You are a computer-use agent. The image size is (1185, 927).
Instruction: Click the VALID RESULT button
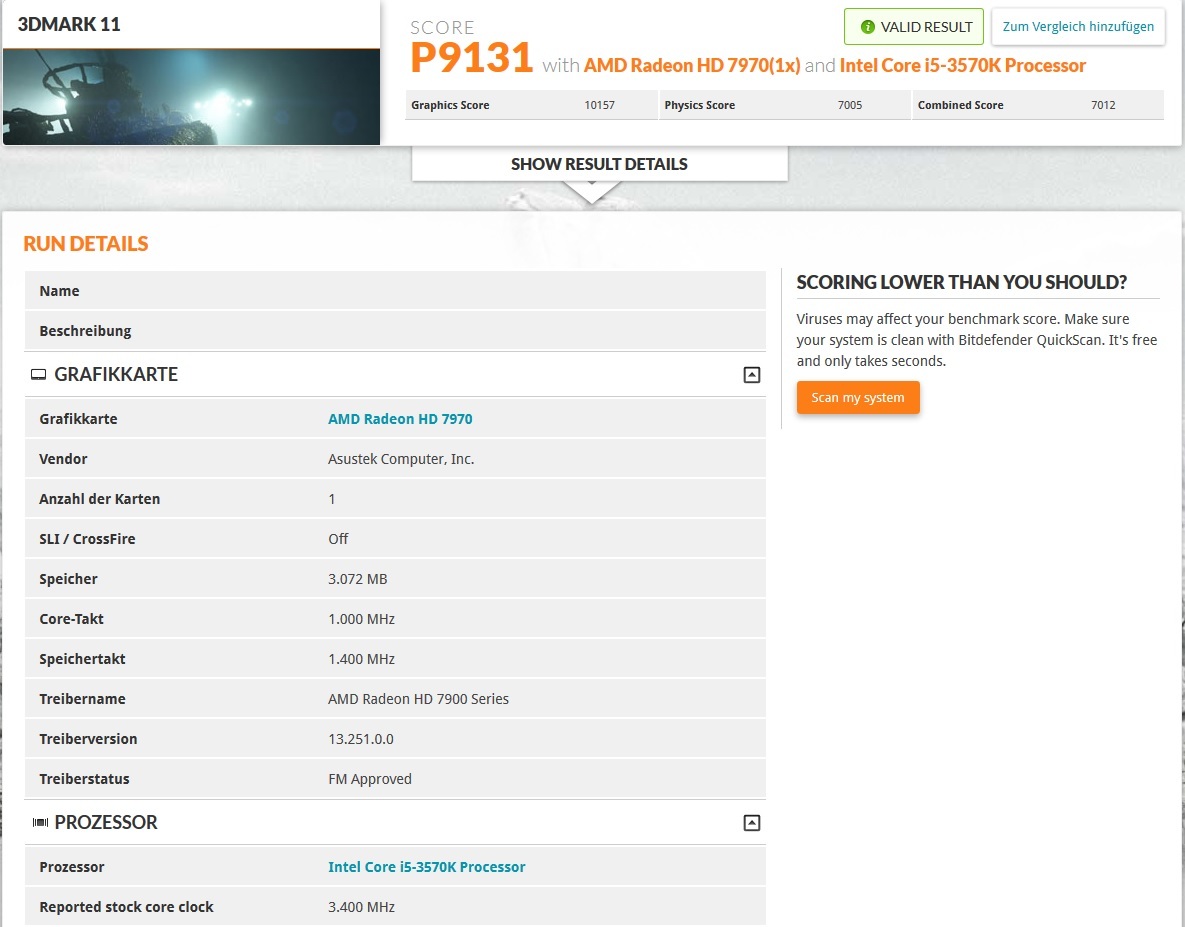914,27
